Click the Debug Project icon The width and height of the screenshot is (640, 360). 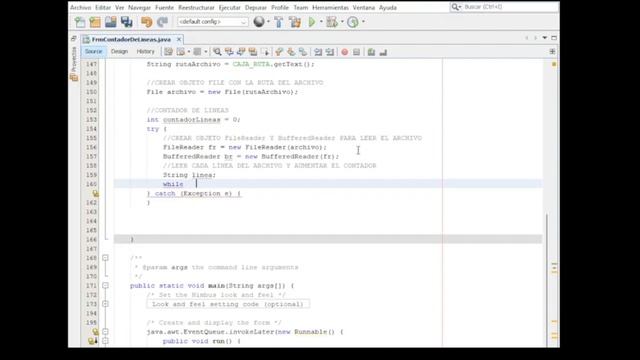pos(332,22)
